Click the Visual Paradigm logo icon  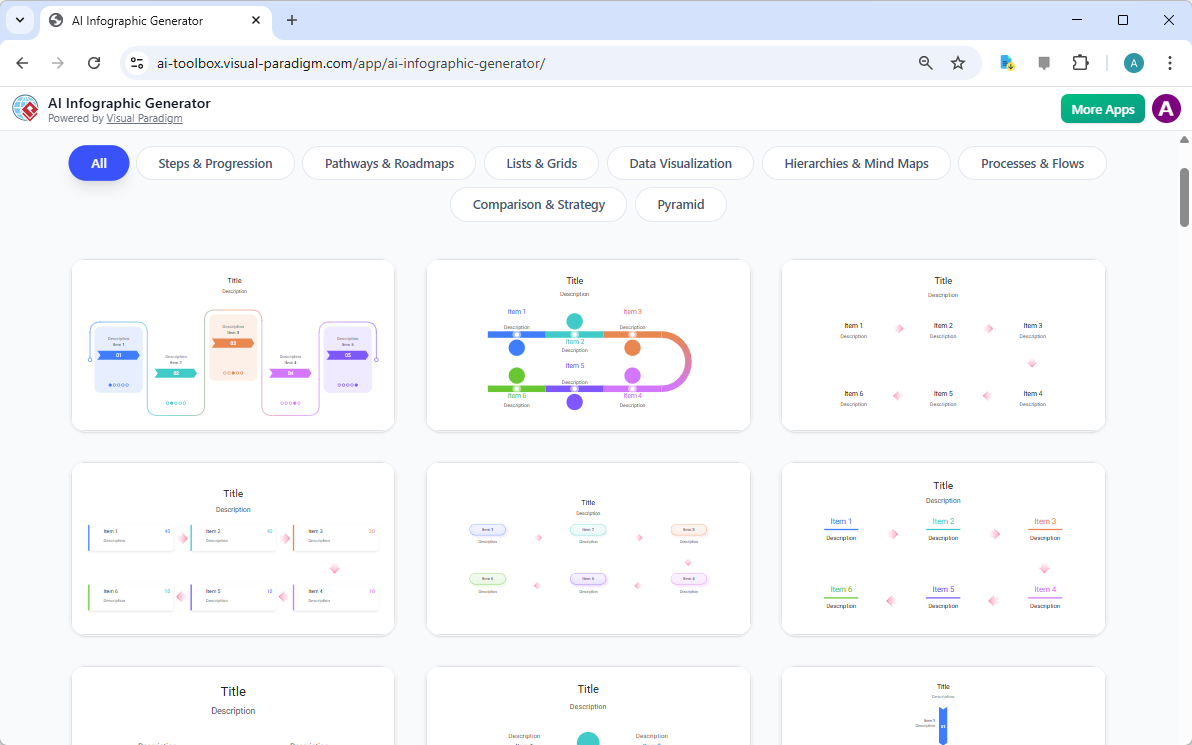point(25,108)
